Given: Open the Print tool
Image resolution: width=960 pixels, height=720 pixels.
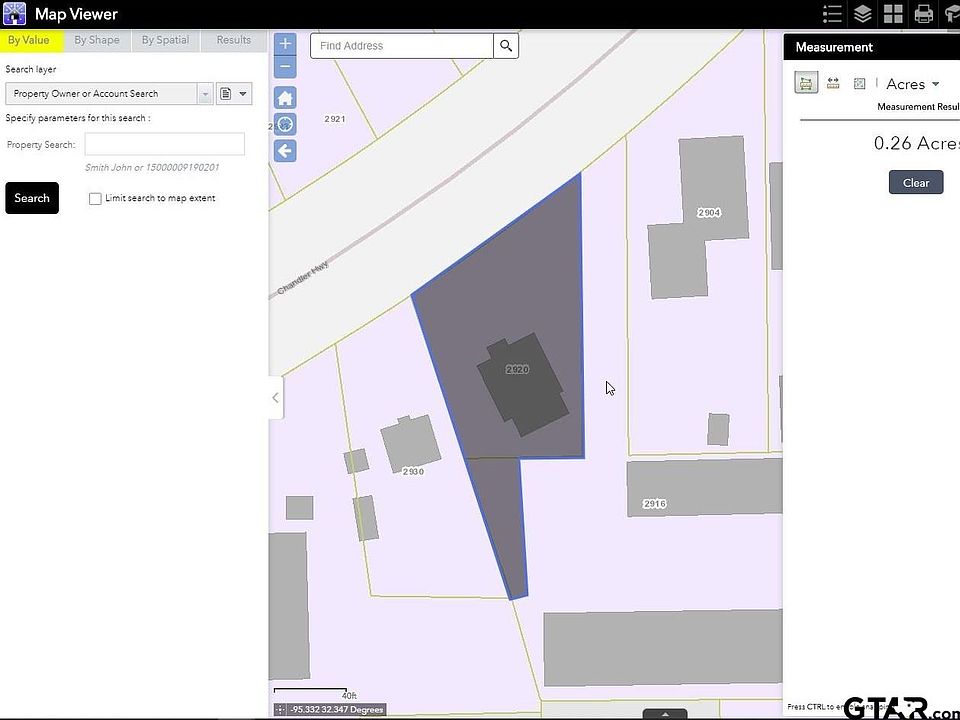Looking at the screenshot, I should coord(924,14).
